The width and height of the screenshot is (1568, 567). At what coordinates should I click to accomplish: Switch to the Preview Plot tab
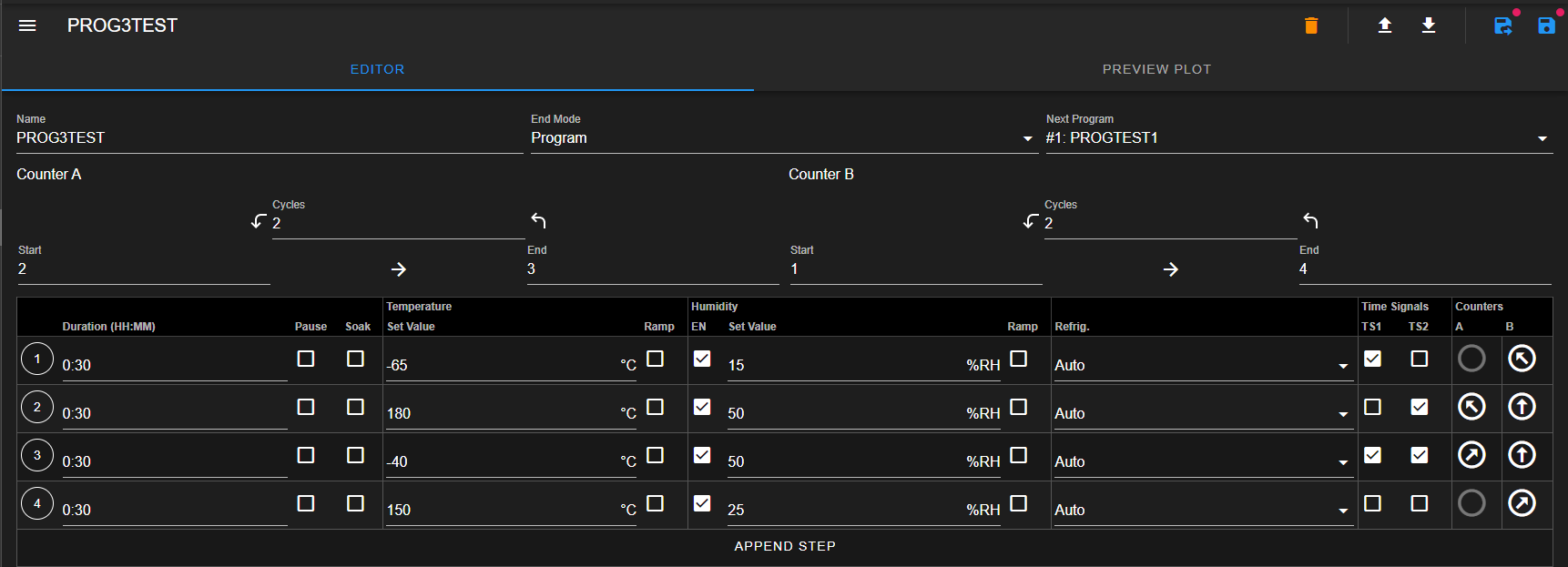point(1156,69)
